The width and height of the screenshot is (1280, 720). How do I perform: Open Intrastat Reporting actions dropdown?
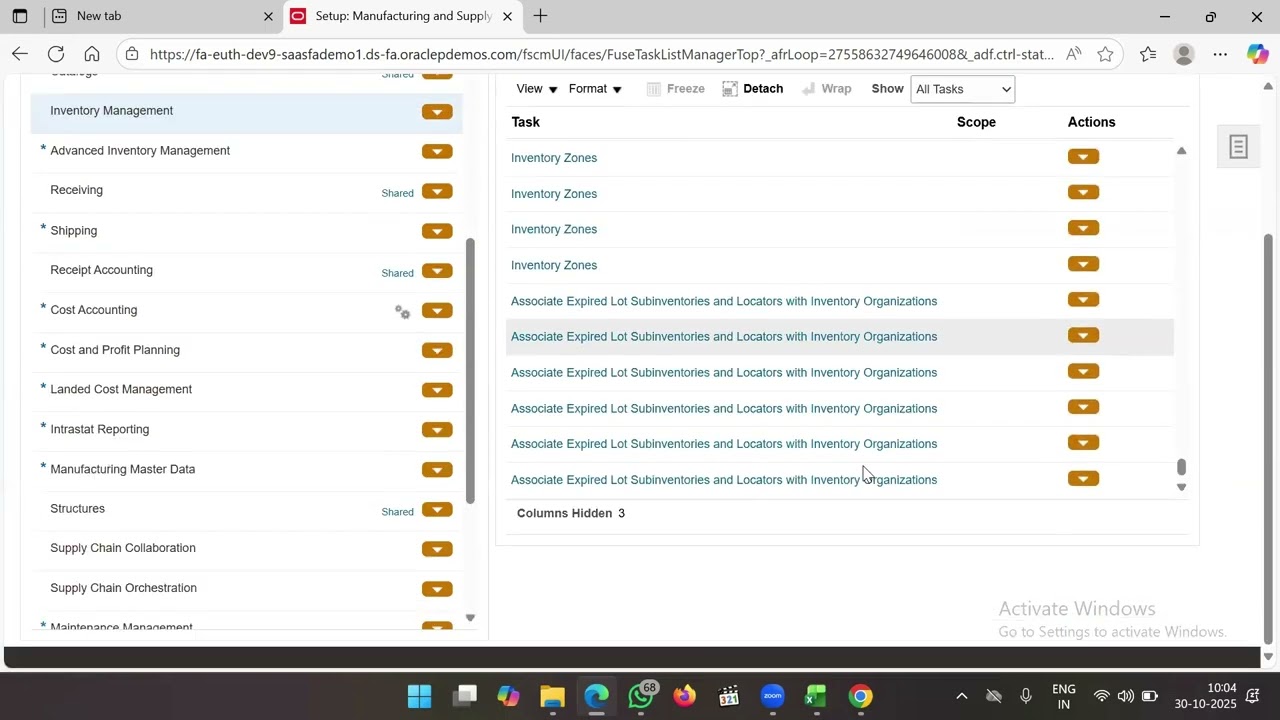(x=437, y=430)
